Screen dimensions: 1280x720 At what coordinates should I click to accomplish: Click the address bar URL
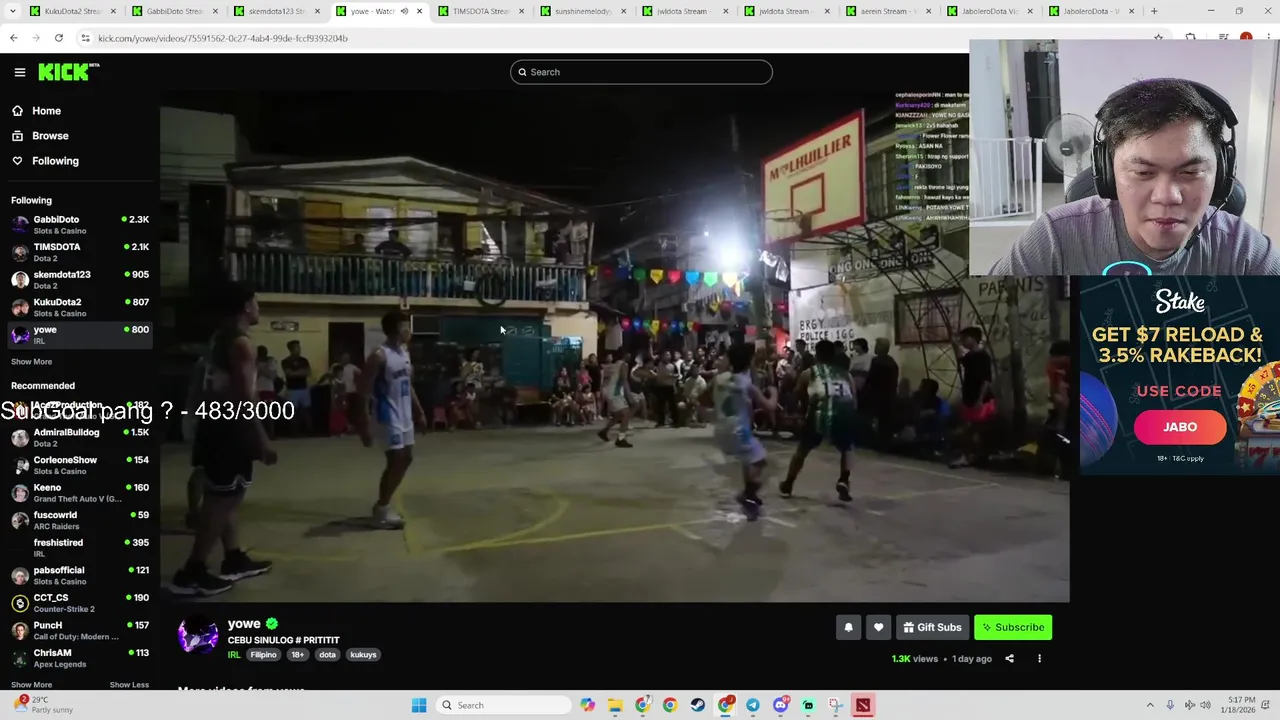pyautogui.click(x=223, y=38)
